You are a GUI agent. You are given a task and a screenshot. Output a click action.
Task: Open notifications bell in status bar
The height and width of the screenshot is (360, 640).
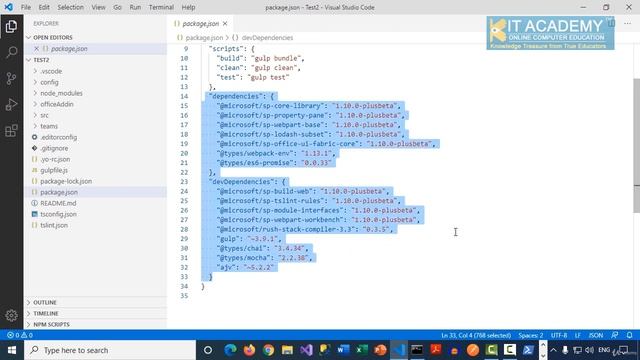[x=629, y=335]
